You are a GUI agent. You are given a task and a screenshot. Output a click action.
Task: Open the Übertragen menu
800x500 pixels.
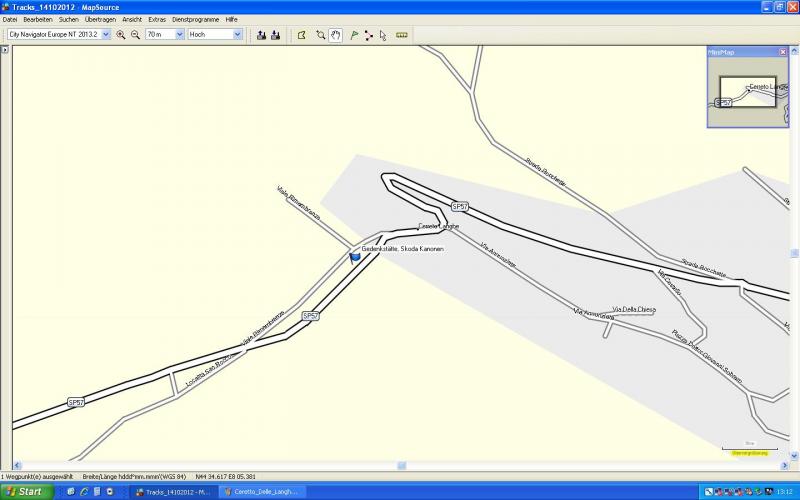tap(100, 19)
